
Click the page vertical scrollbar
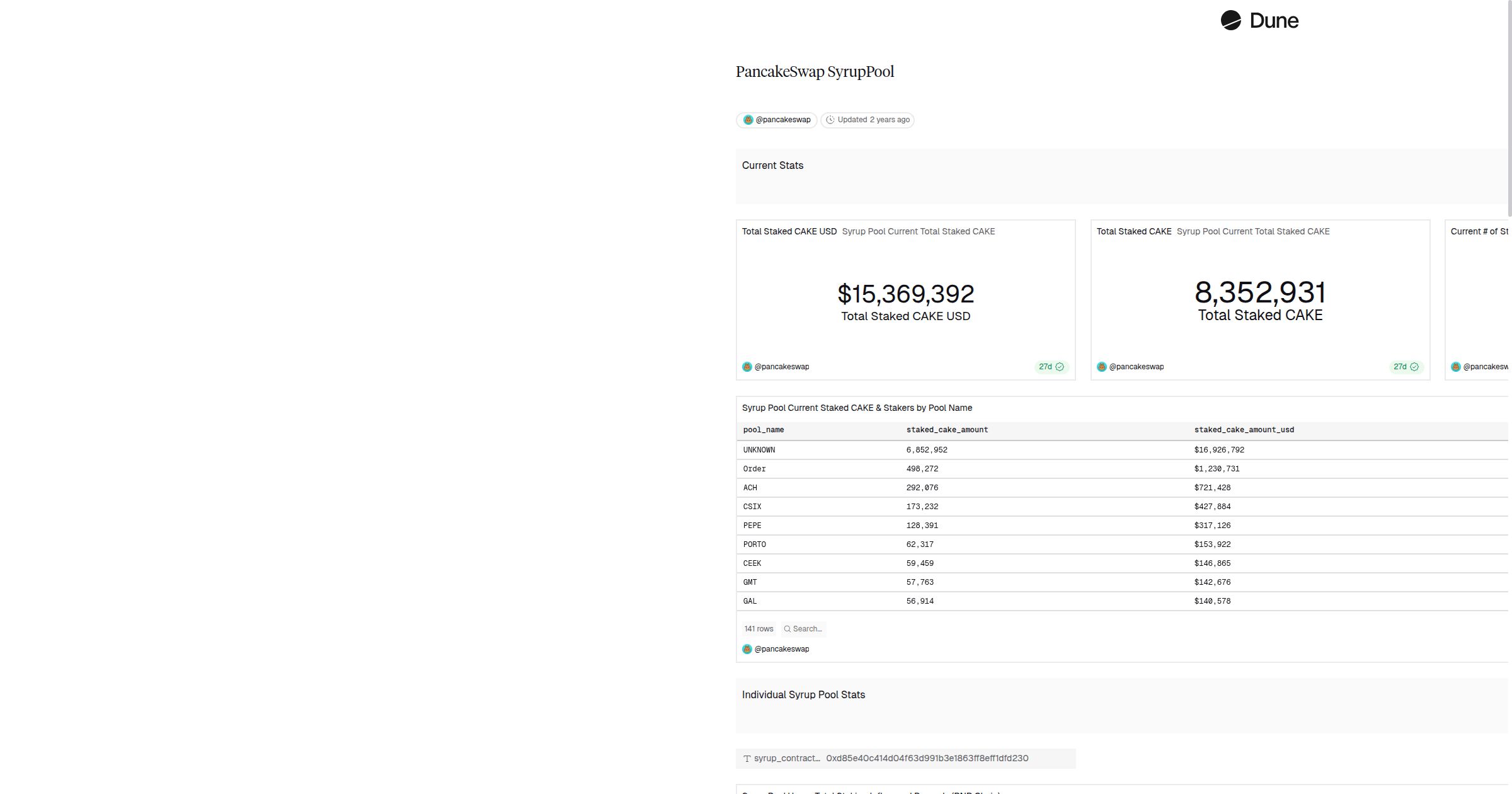click(1509, 107)
